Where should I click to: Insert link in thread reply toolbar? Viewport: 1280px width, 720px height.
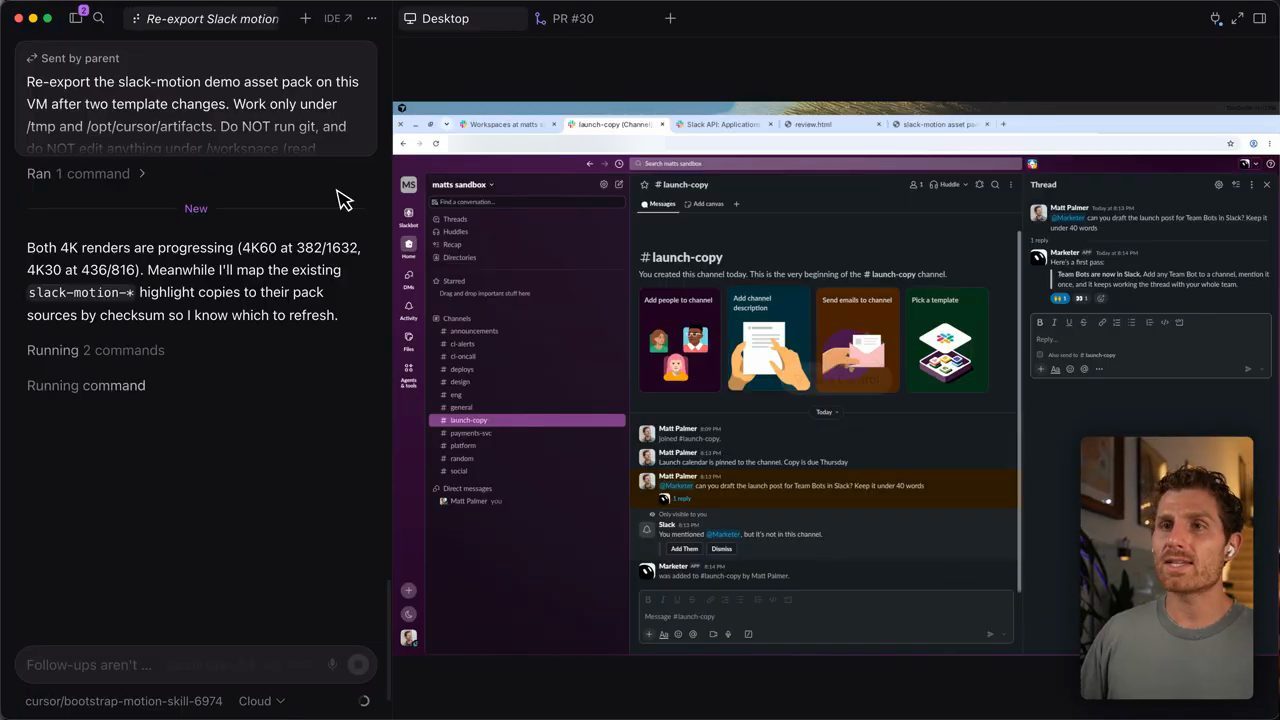(1102, 322)
